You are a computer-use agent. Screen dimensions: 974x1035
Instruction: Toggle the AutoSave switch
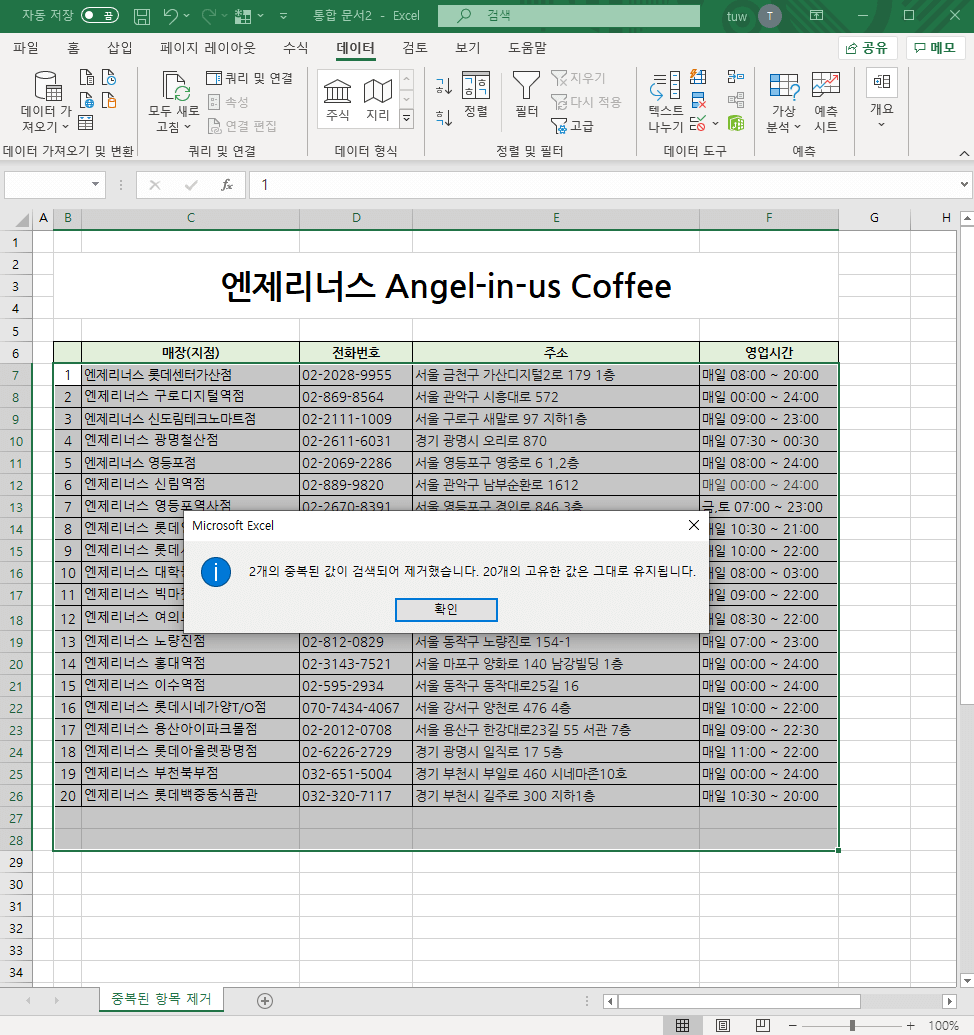pyautogui.click(x=100, y=15)
